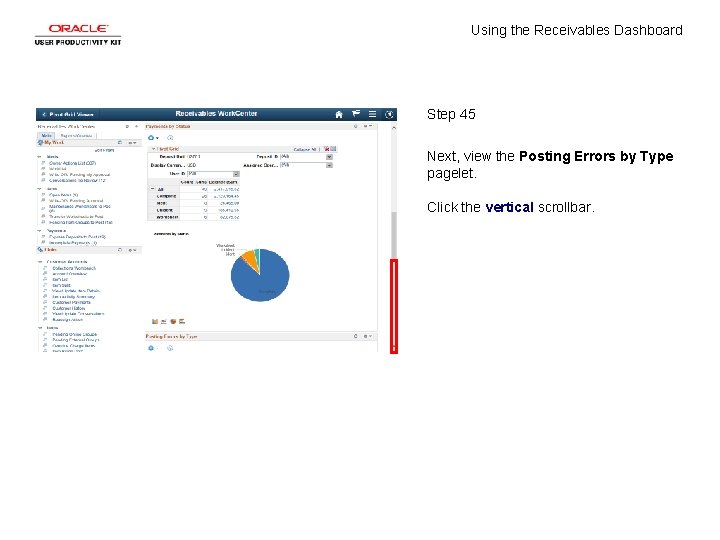Open the notifications flag icon
This screenshot has height=540, width=720.
click(x=356, y=114)
